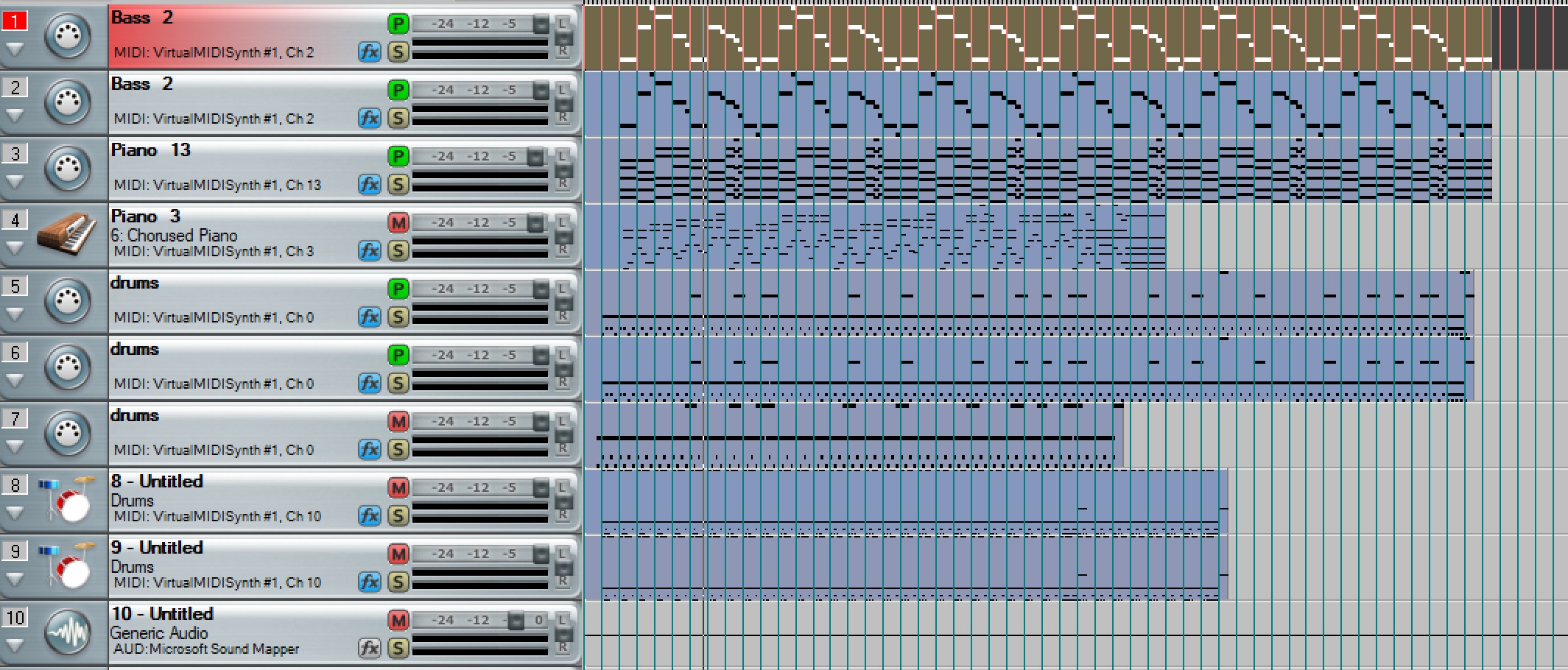The width and height of the screenshot is (1568, 670).
Task: Click the drum kit icon on track 9
Action: click(67, 566)
